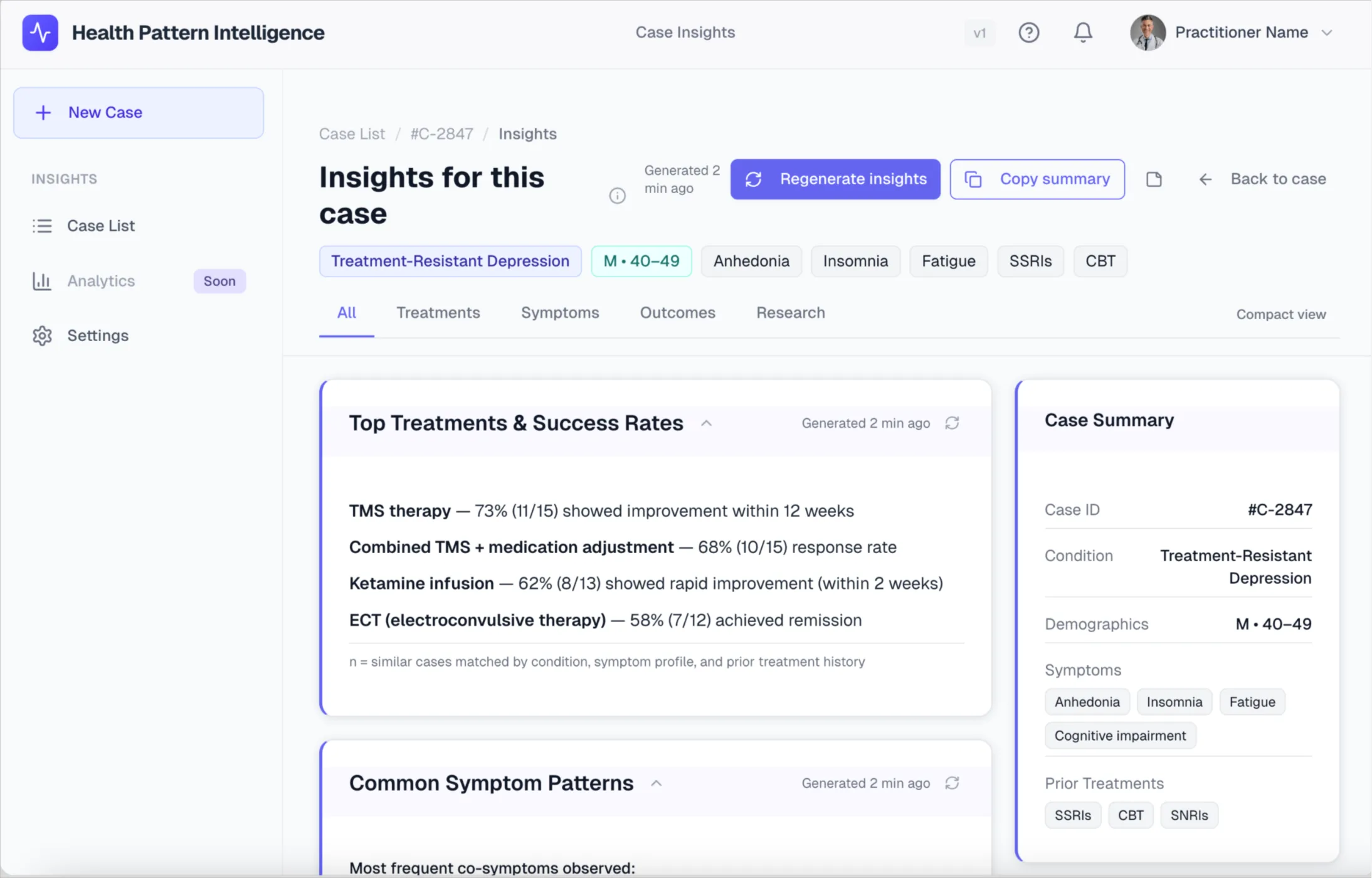Click the Analytics item marked Soon
Screen dimensions: 1372x878
(x=101, y=281)
